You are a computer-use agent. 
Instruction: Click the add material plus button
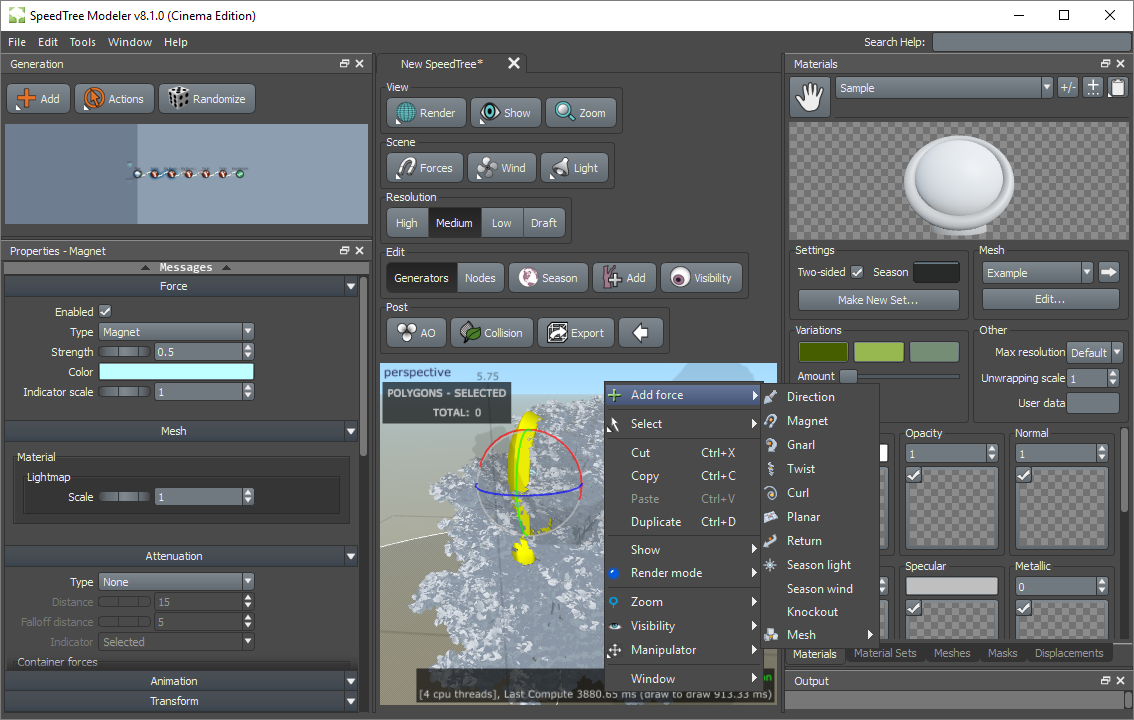(x=1093, y=87)
